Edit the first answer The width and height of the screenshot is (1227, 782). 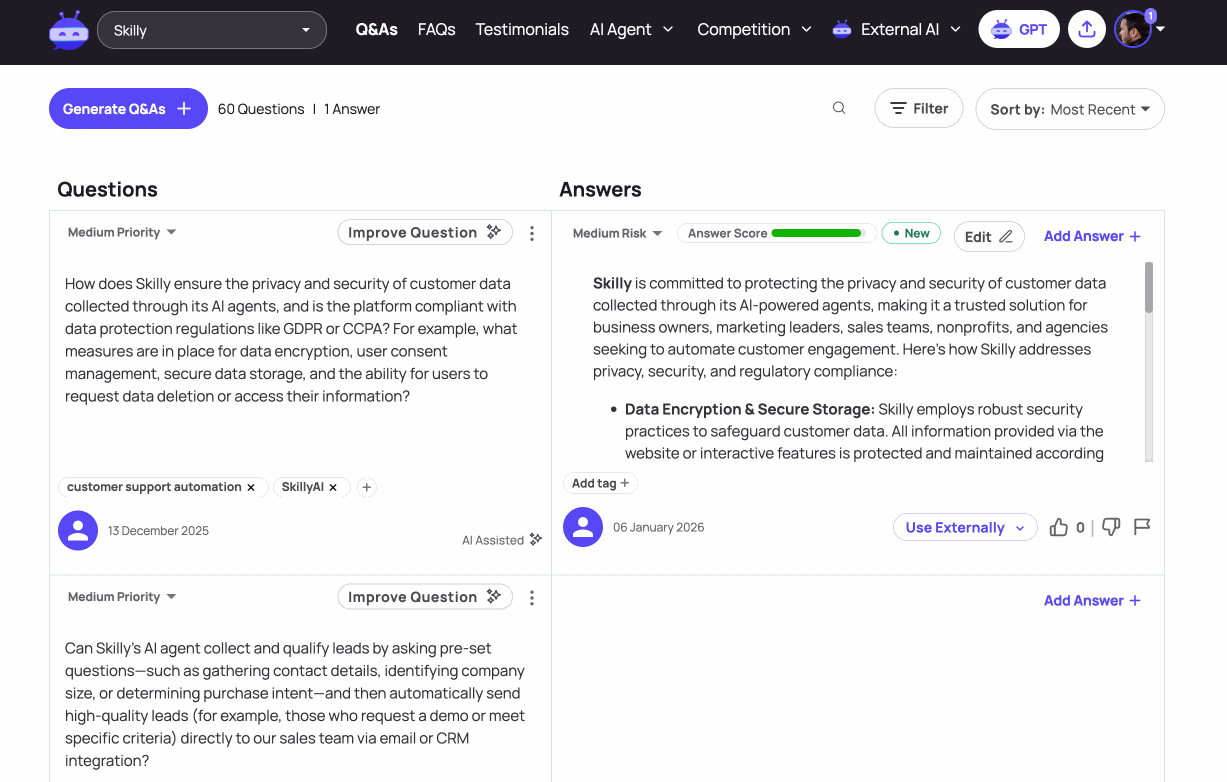click(989, 236)
